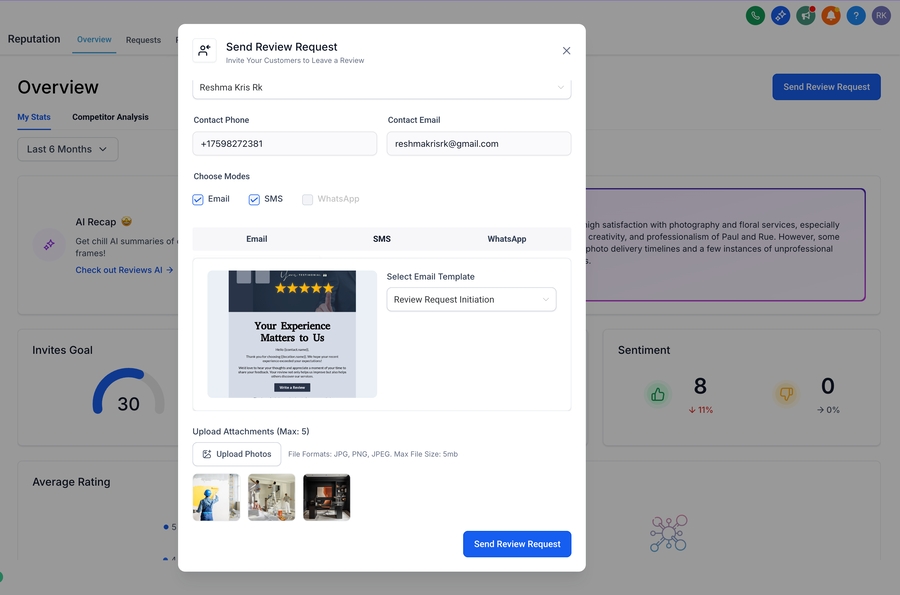
Task: Switch to the Competitor Analysis tab
Action: (x=110, y=117)
